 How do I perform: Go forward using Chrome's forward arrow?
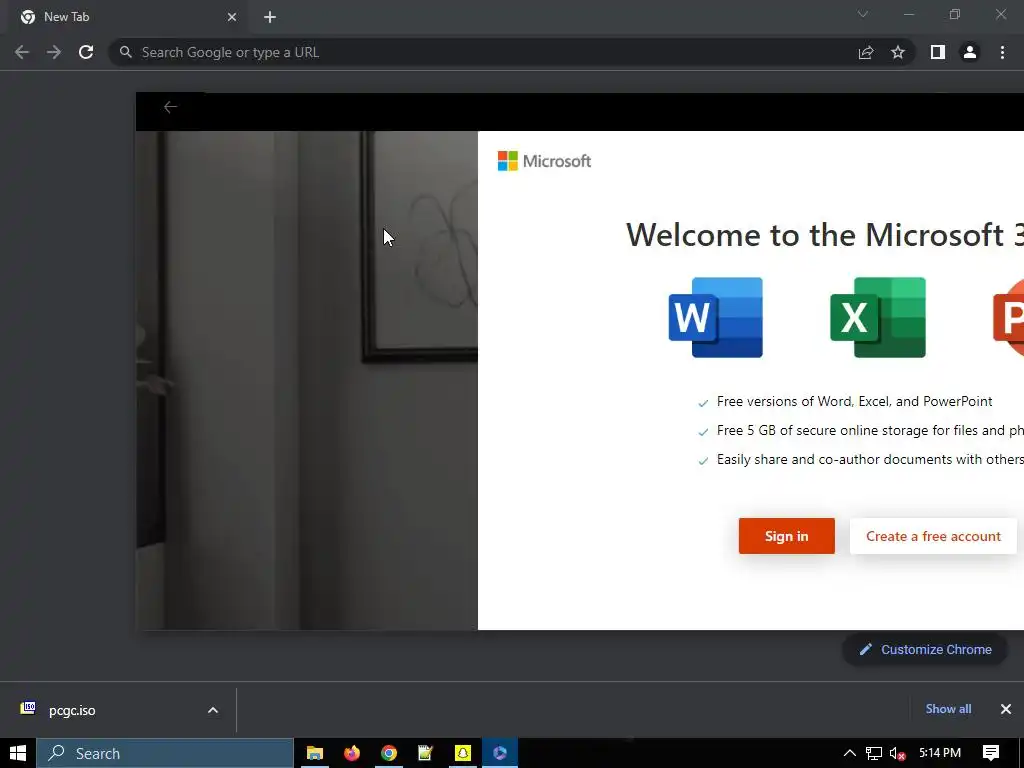54,52
